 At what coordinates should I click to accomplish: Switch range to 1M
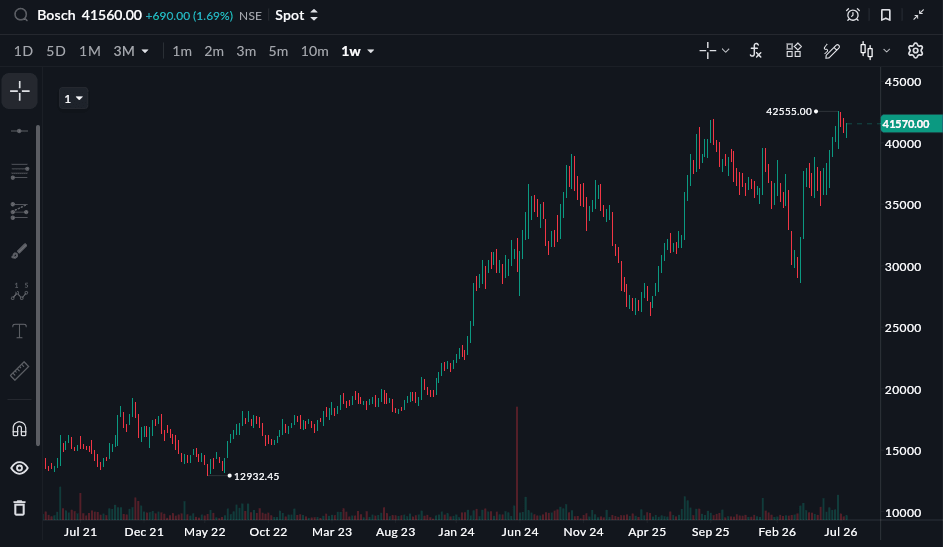[x=90, y=51]
